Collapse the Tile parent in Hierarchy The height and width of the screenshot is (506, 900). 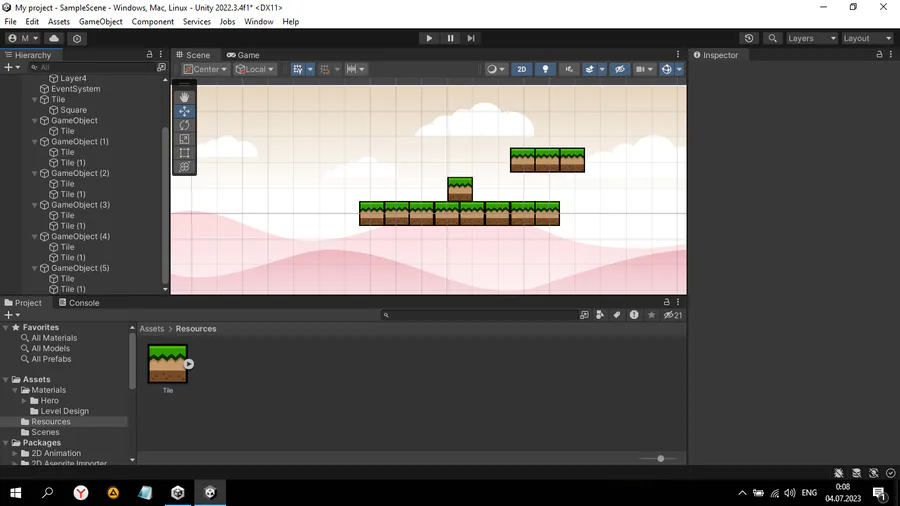coord(34,99)
